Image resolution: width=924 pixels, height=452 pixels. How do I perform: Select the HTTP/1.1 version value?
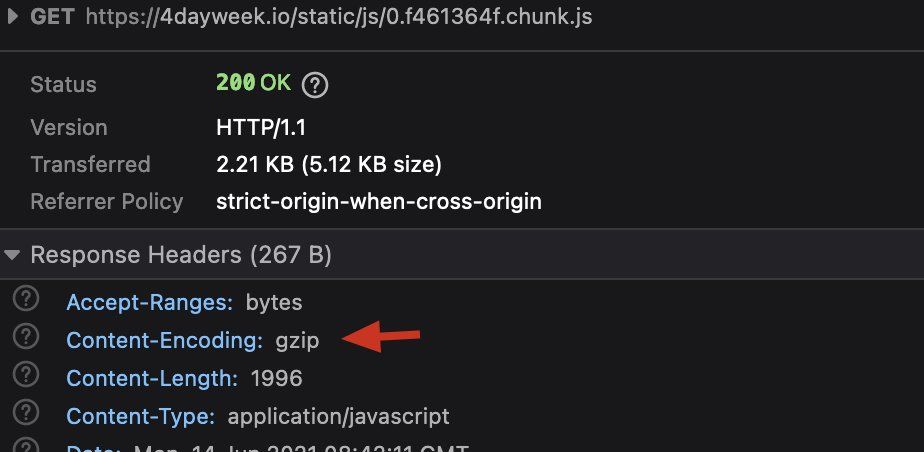pyautogui.click(x=261, y=128)
